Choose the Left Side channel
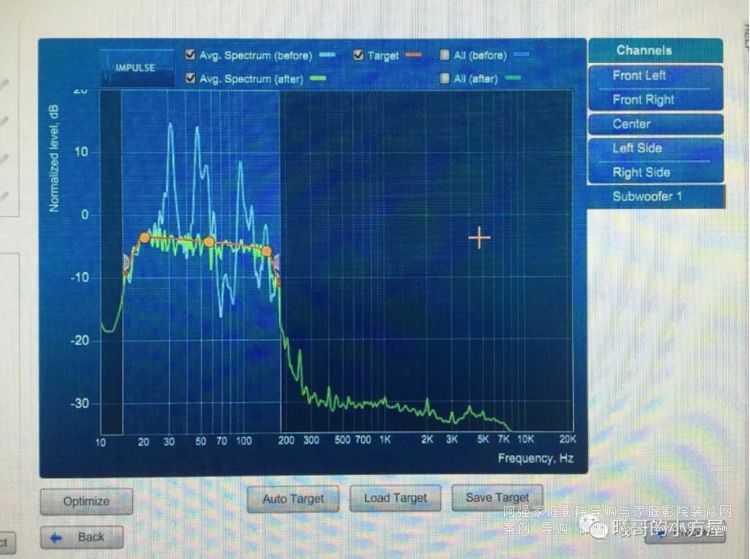This screenshot has width=750, height=559. click(x=655, y=148)
